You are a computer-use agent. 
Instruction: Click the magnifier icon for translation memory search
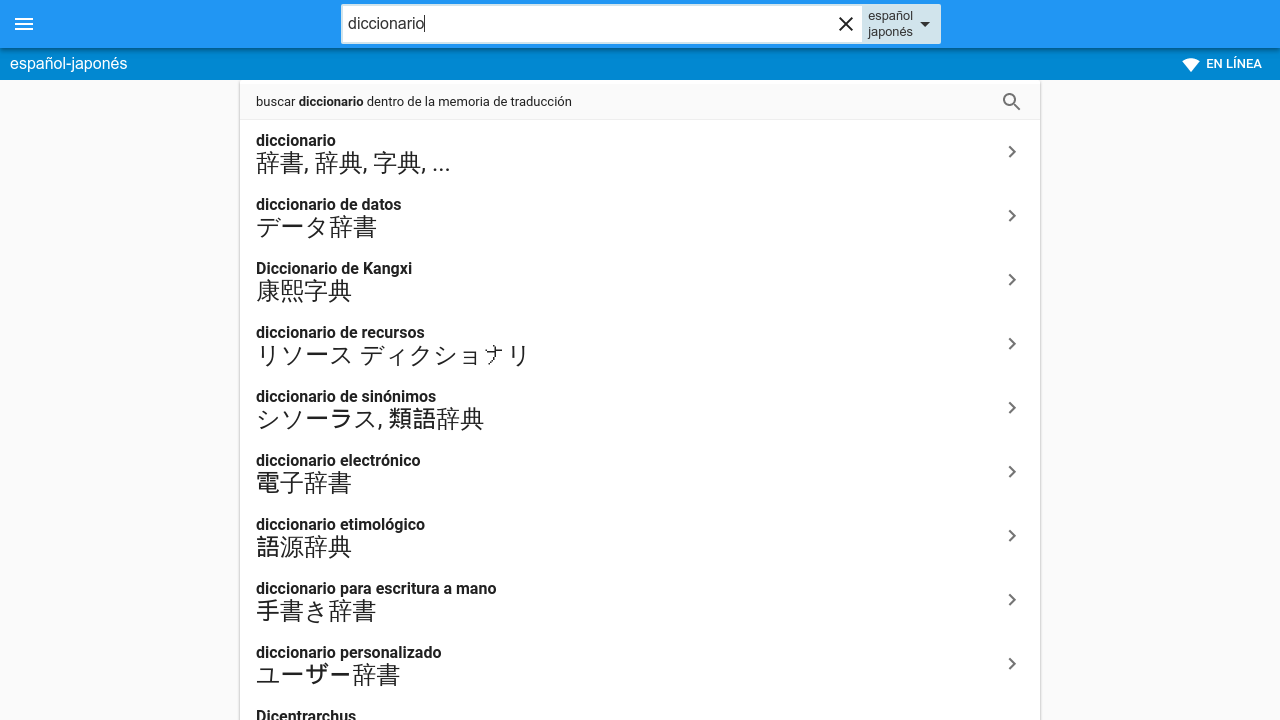pyautogui.click(x=1012, y=101)
